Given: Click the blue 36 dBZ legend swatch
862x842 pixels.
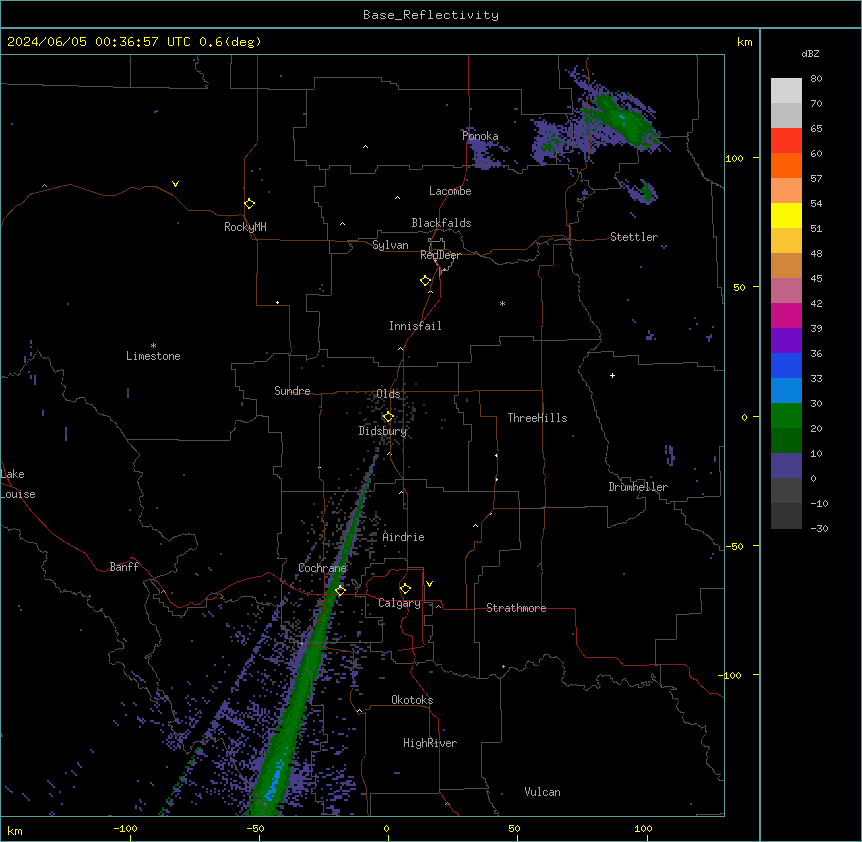Looking at the screenshot, I should click(x=786, y=365).
